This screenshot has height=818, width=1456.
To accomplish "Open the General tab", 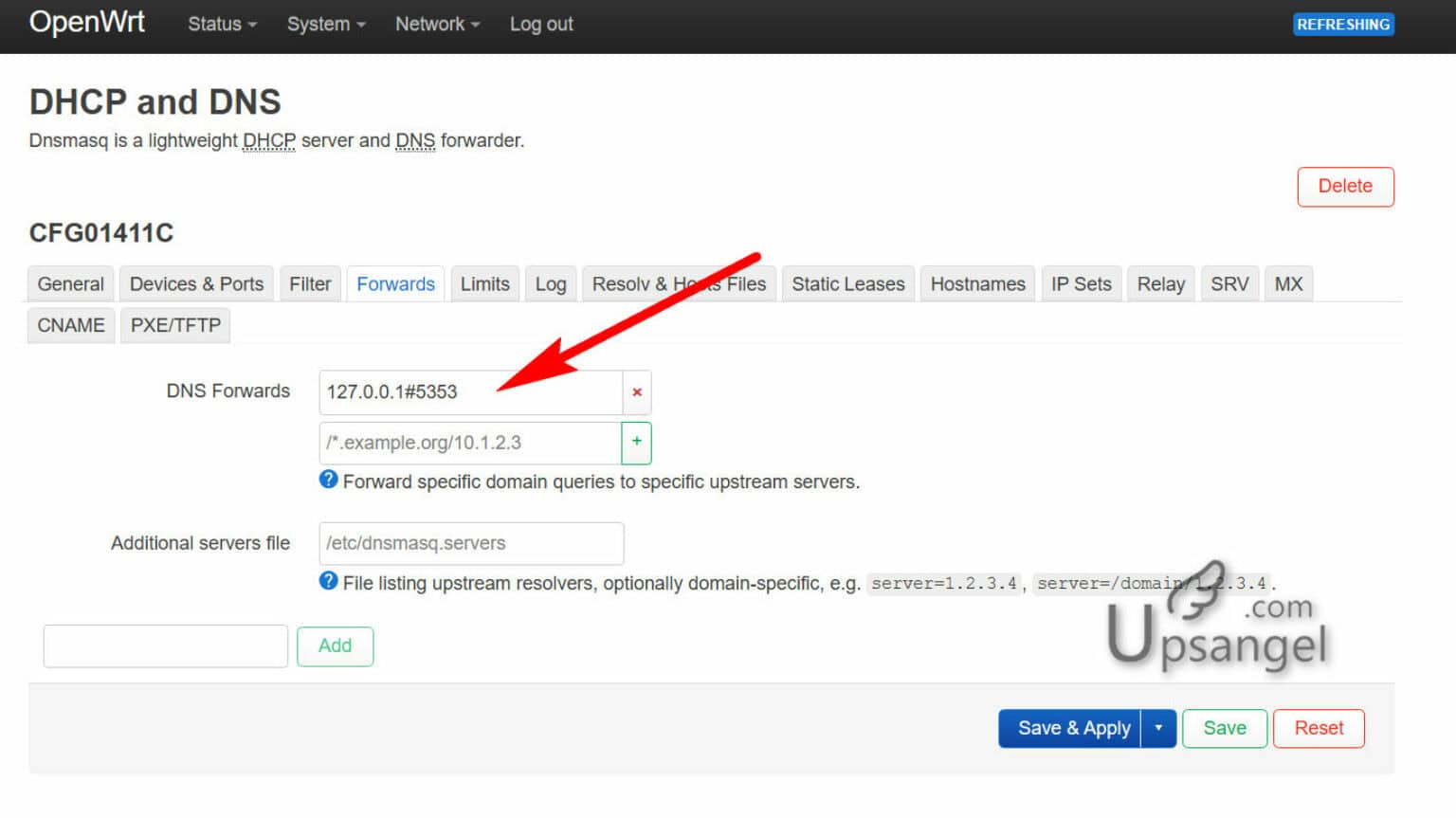I will tap(70, 283).
